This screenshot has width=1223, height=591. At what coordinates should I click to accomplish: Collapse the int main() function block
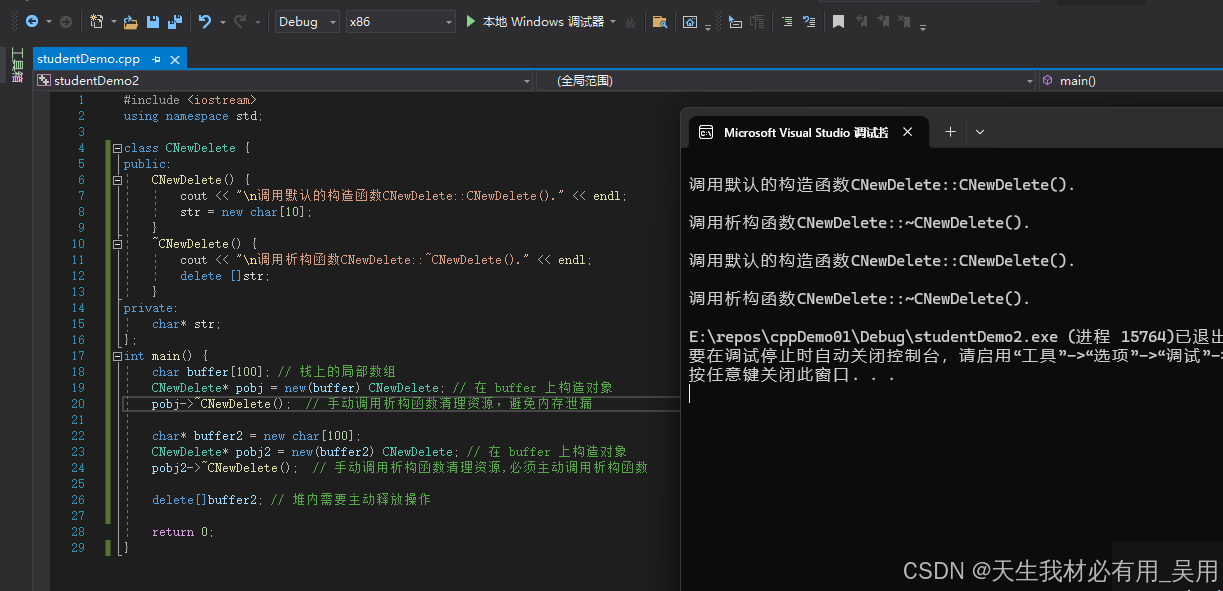117,356
